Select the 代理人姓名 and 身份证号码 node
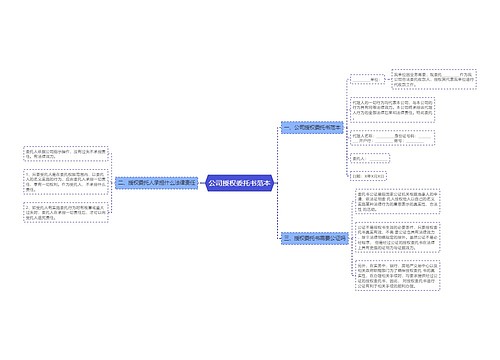 [392, 138]
